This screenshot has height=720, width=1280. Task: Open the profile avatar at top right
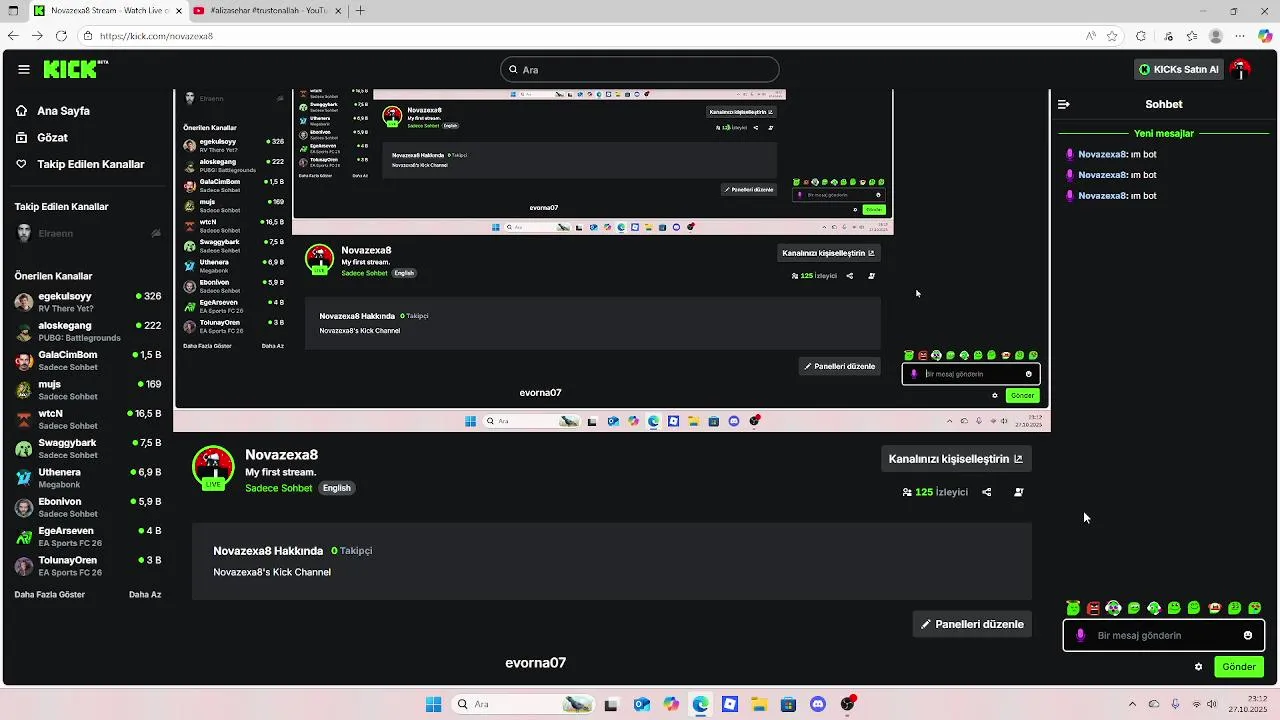click(1241, 69)
